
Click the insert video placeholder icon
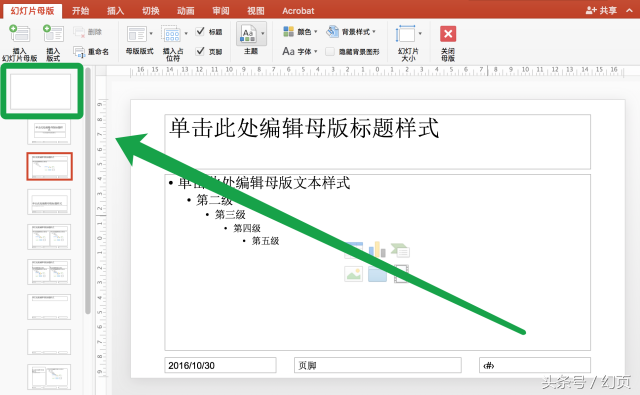[x=401, y=273]
